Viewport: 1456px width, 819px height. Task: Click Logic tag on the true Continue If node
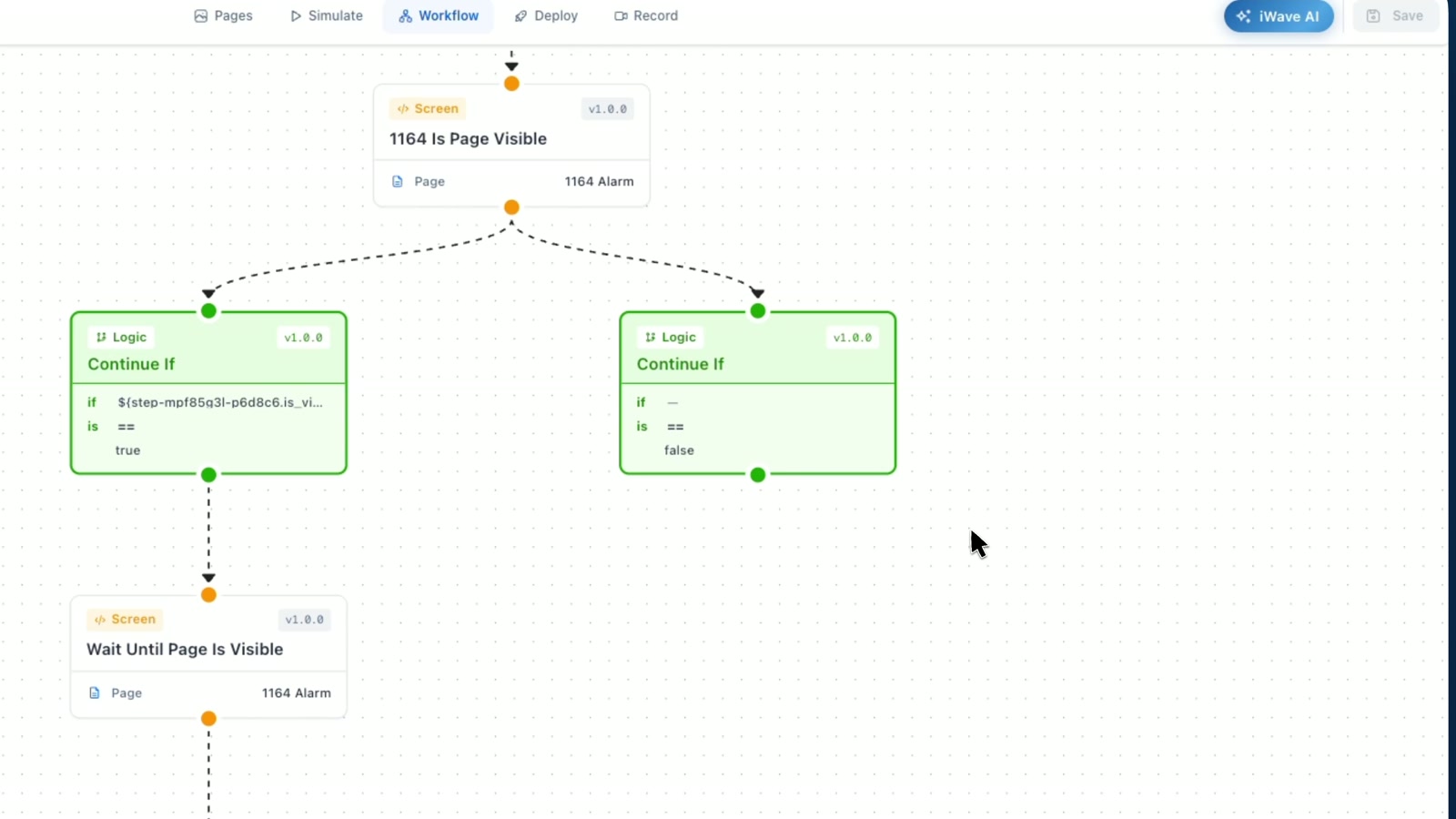coord(121,337)
